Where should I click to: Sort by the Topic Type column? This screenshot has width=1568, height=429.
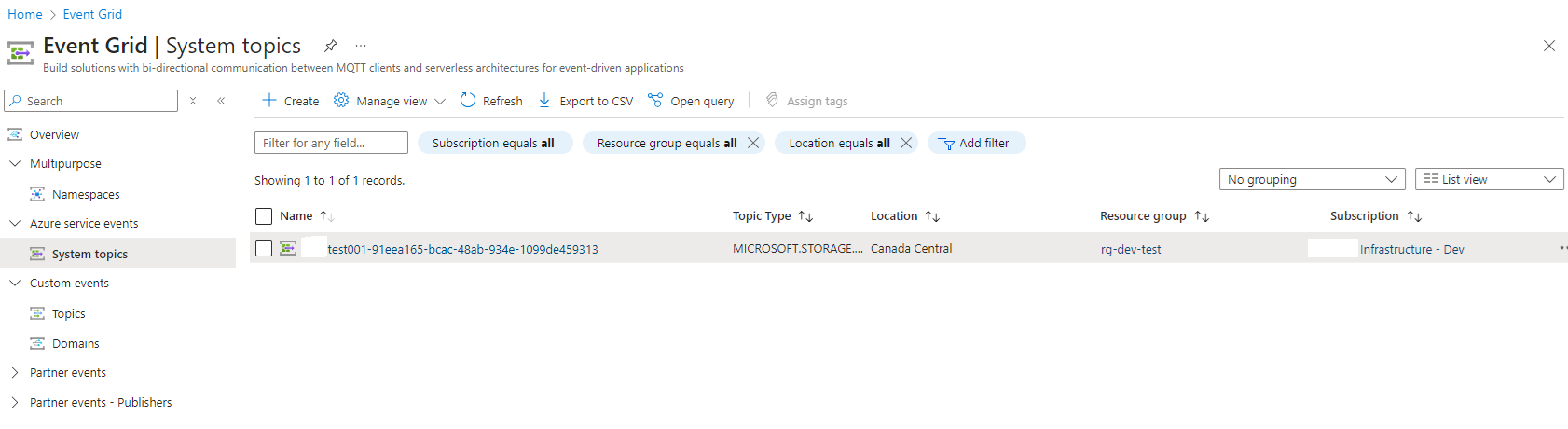click(x=772, y=216)
